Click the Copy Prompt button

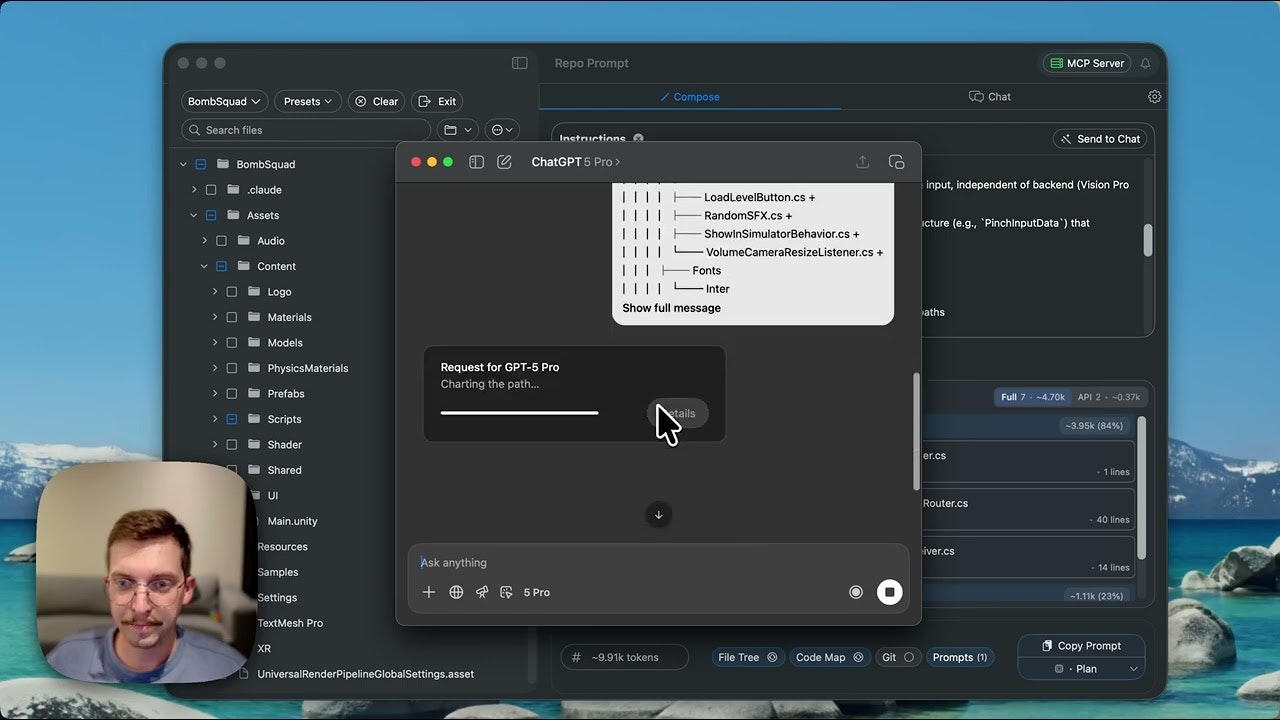[1081, 646]
